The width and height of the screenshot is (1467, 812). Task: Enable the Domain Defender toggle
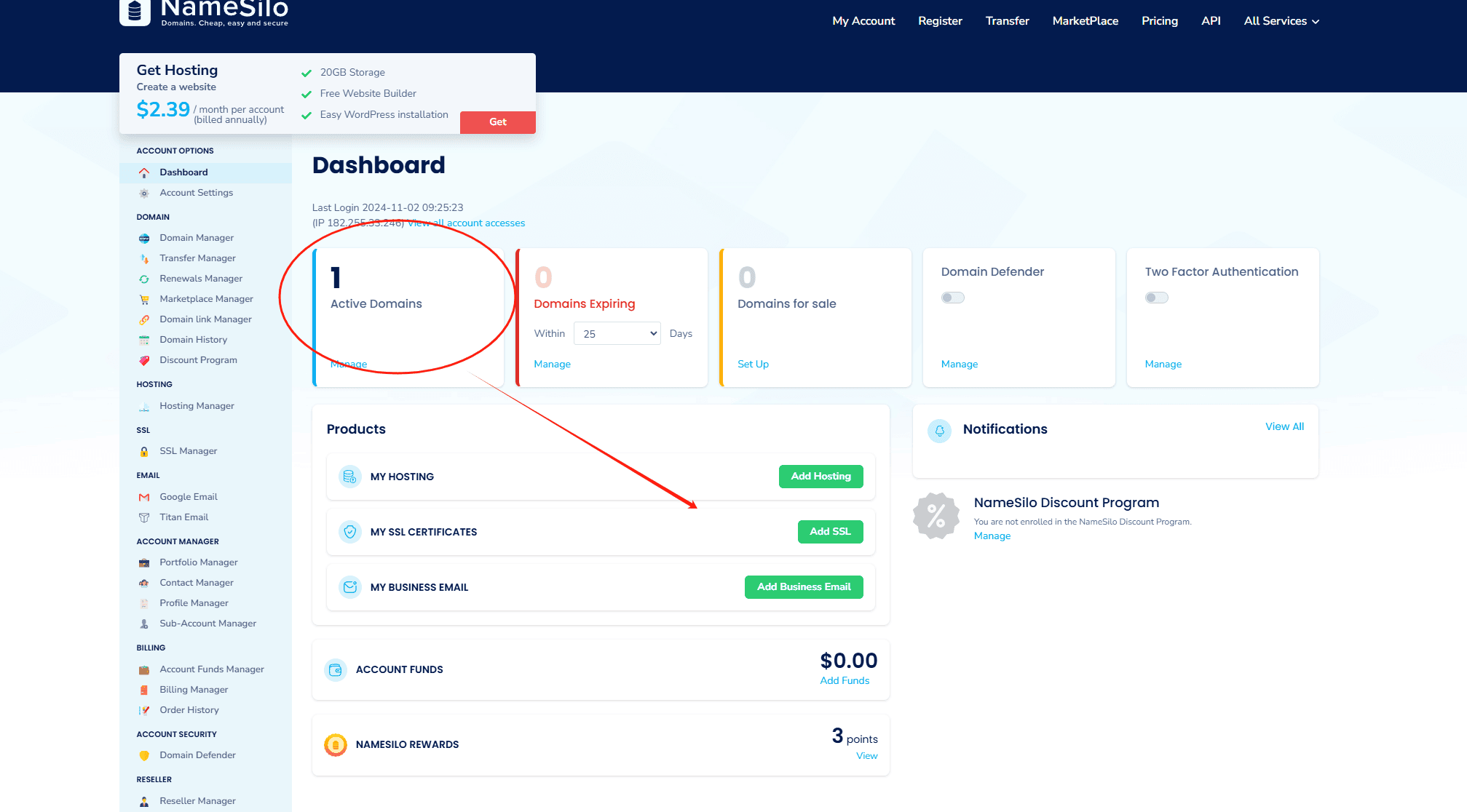(952, 298)
